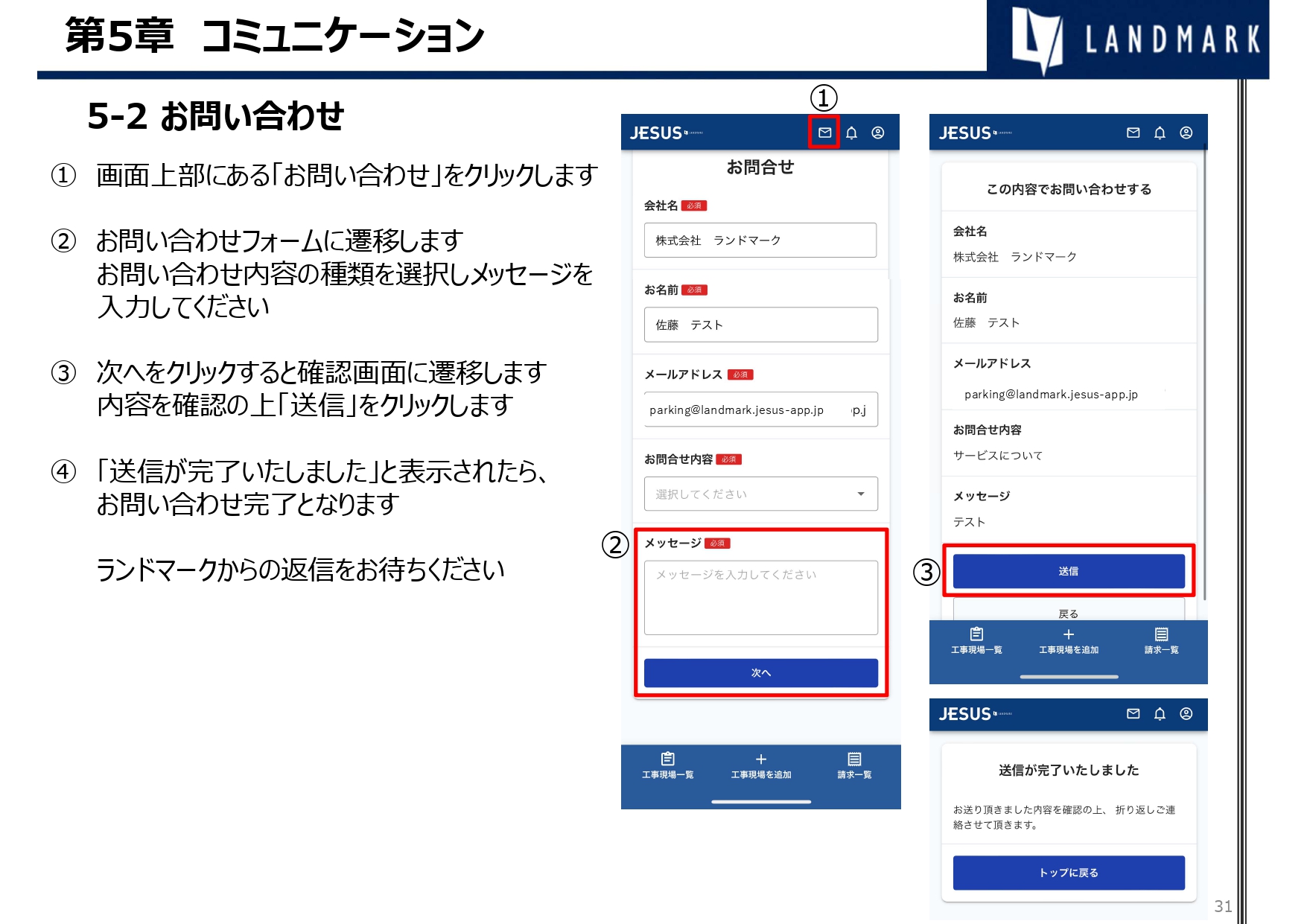This screenshot has height=924, width=1307.
Task: Click the お問合せ form heading
Action: point(760,168)
